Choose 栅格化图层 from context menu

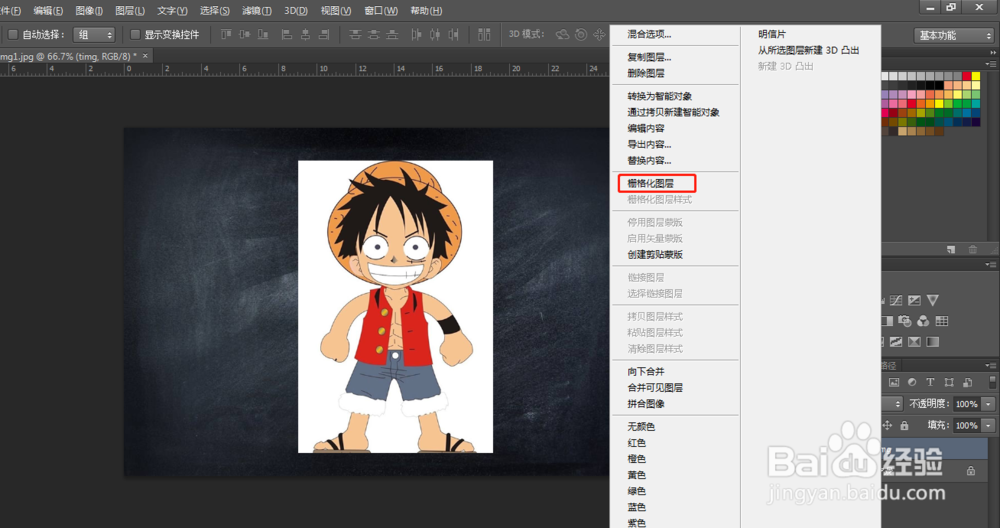pyautogui.click(x=651, y=184)
